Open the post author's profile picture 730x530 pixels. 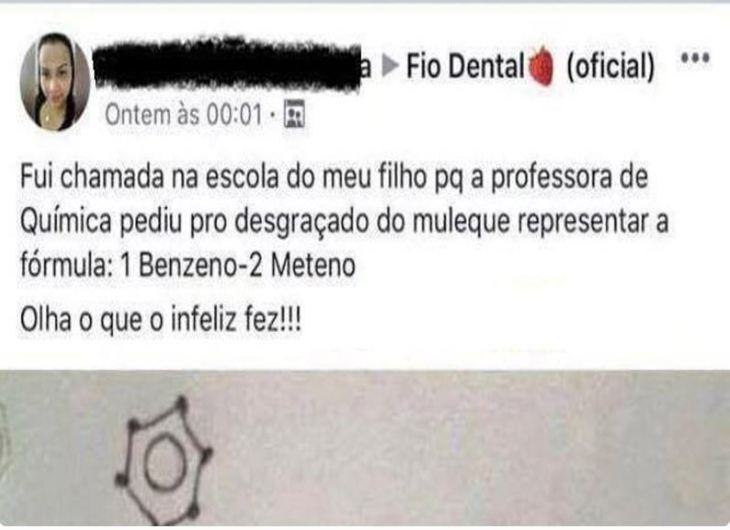(55, 82)
